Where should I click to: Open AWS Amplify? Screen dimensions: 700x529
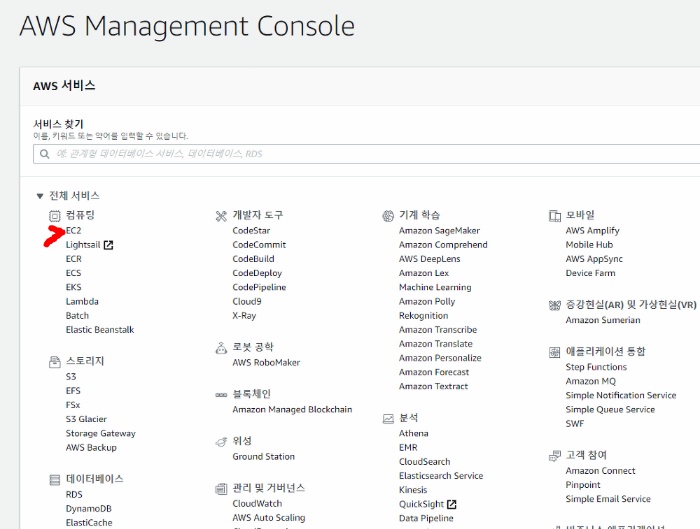click(x=592, y=230)
